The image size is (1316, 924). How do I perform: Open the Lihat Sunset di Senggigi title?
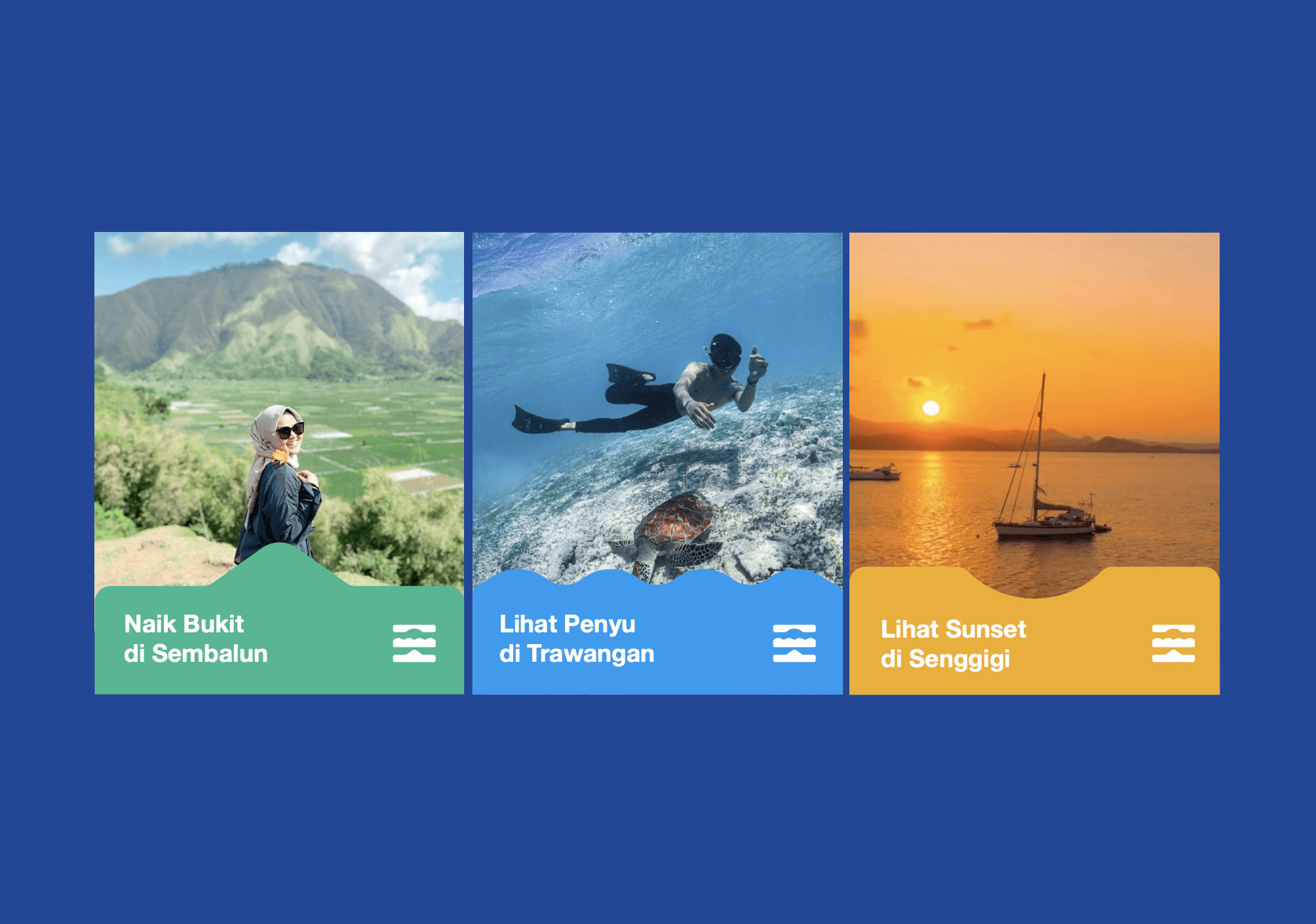click(x=953, y=644)
